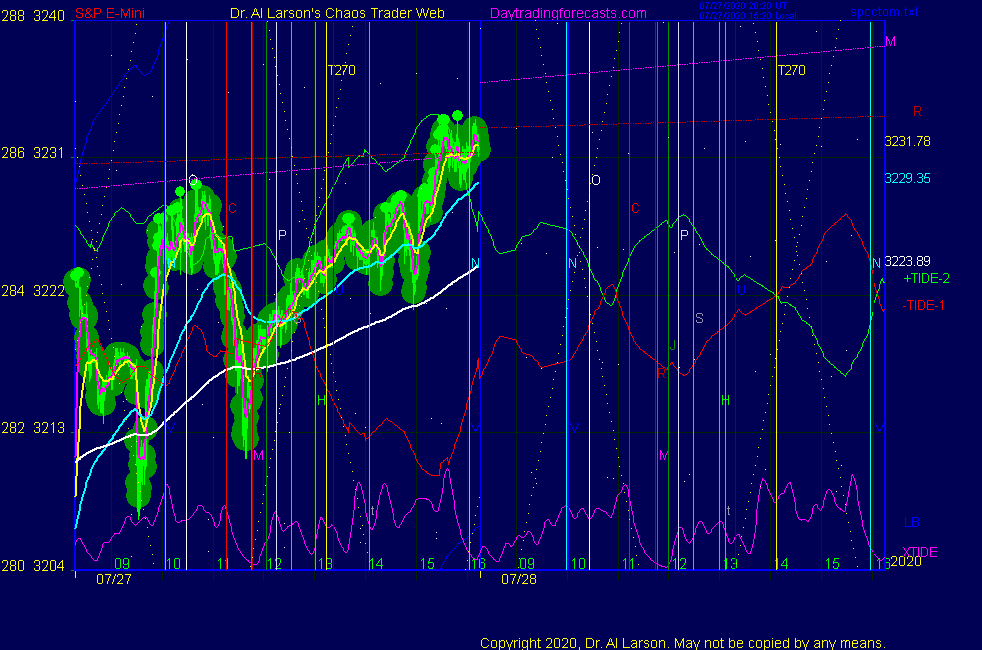Click the red "-TIDE-1" legend label
Viewport: 982px width, 650px height.
point(923,306)
